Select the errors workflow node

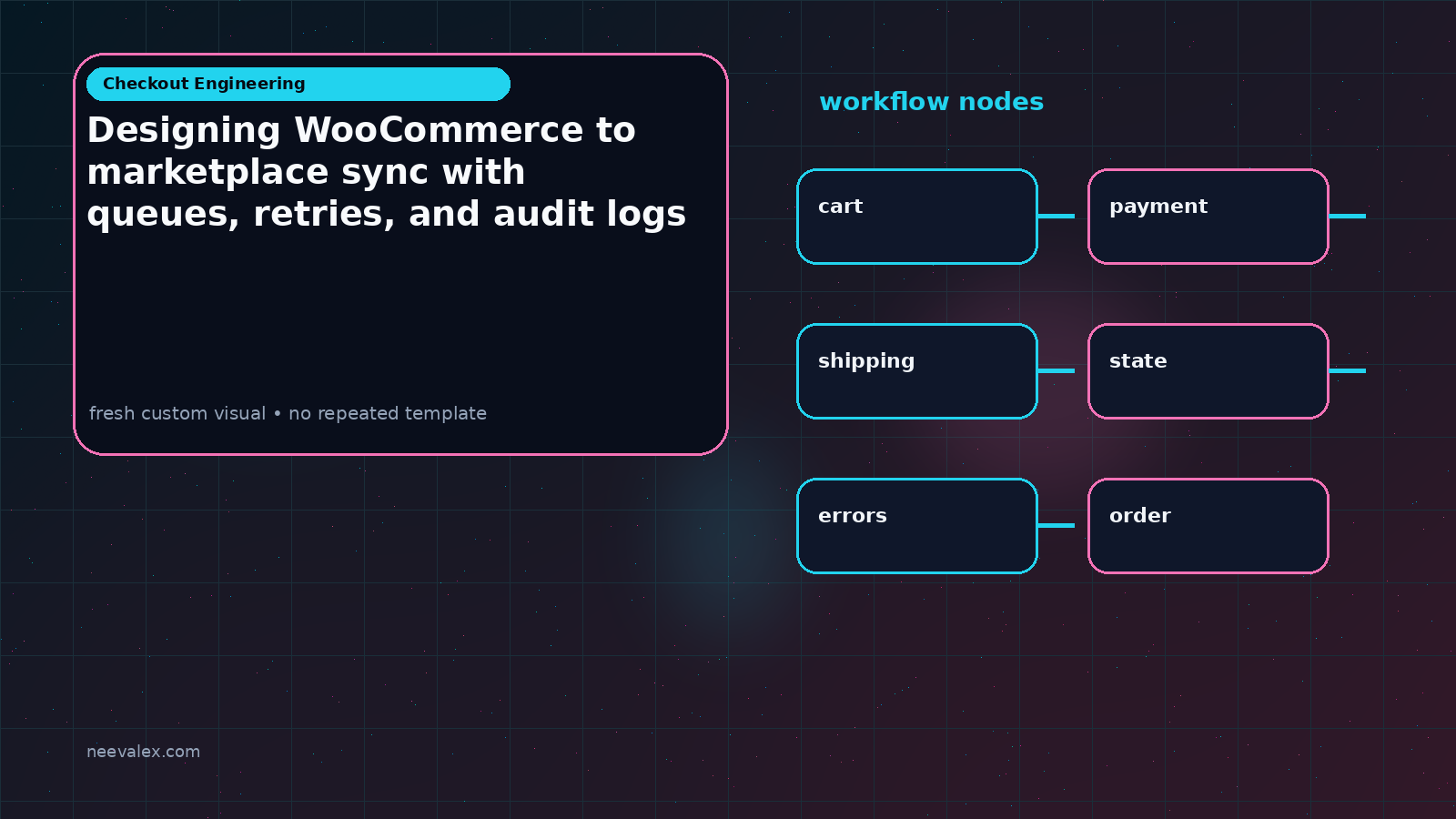click(x=917, y=526)
